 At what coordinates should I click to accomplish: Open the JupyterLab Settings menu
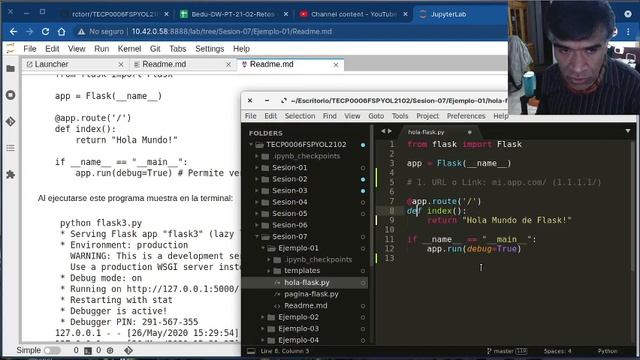pyautogui.click(x=209, y=49)
